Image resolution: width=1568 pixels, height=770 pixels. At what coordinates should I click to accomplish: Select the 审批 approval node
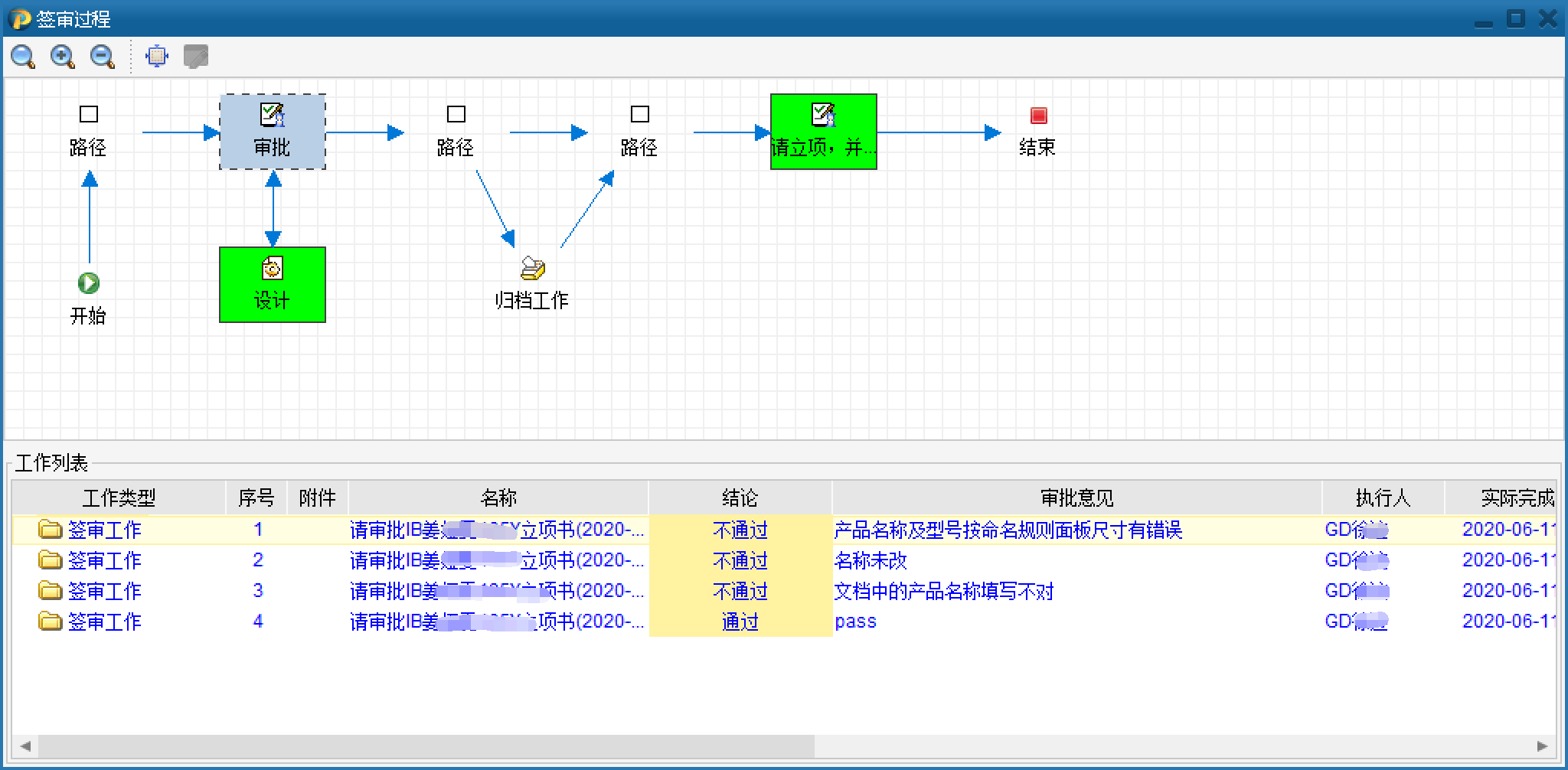(273, 132)
